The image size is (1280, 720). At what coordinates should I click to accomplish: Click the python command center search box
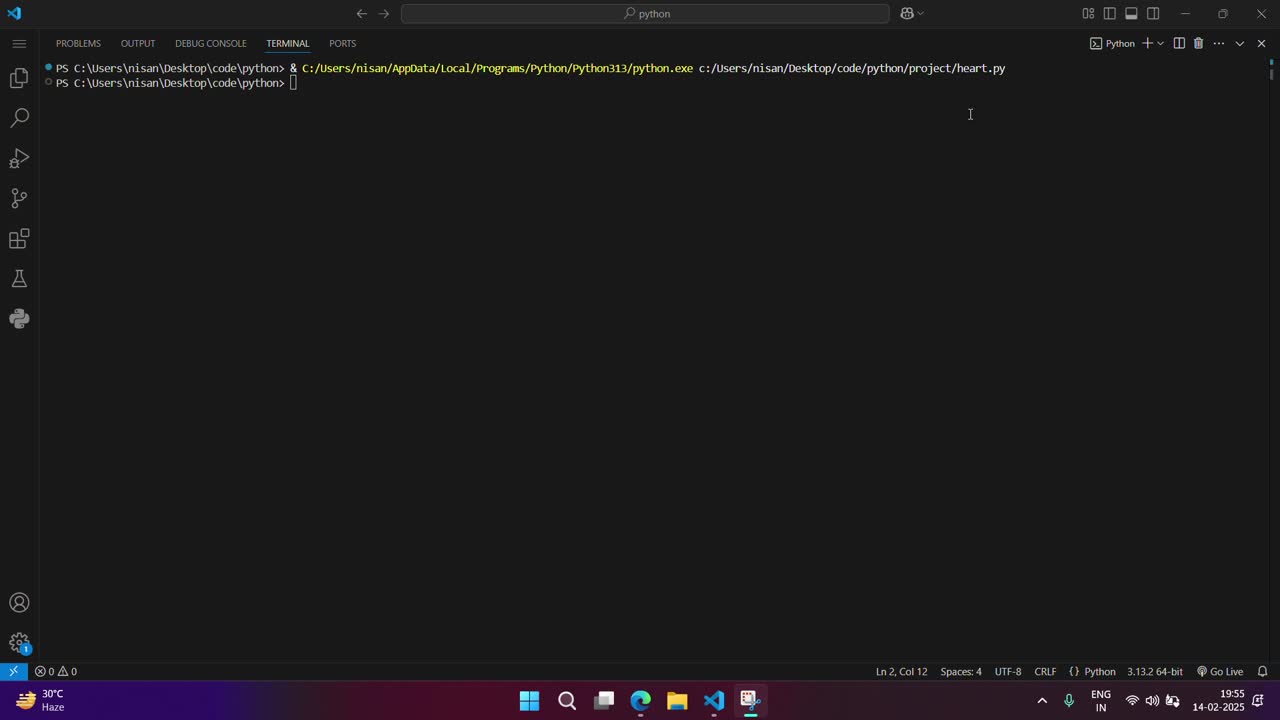point(645,14)
